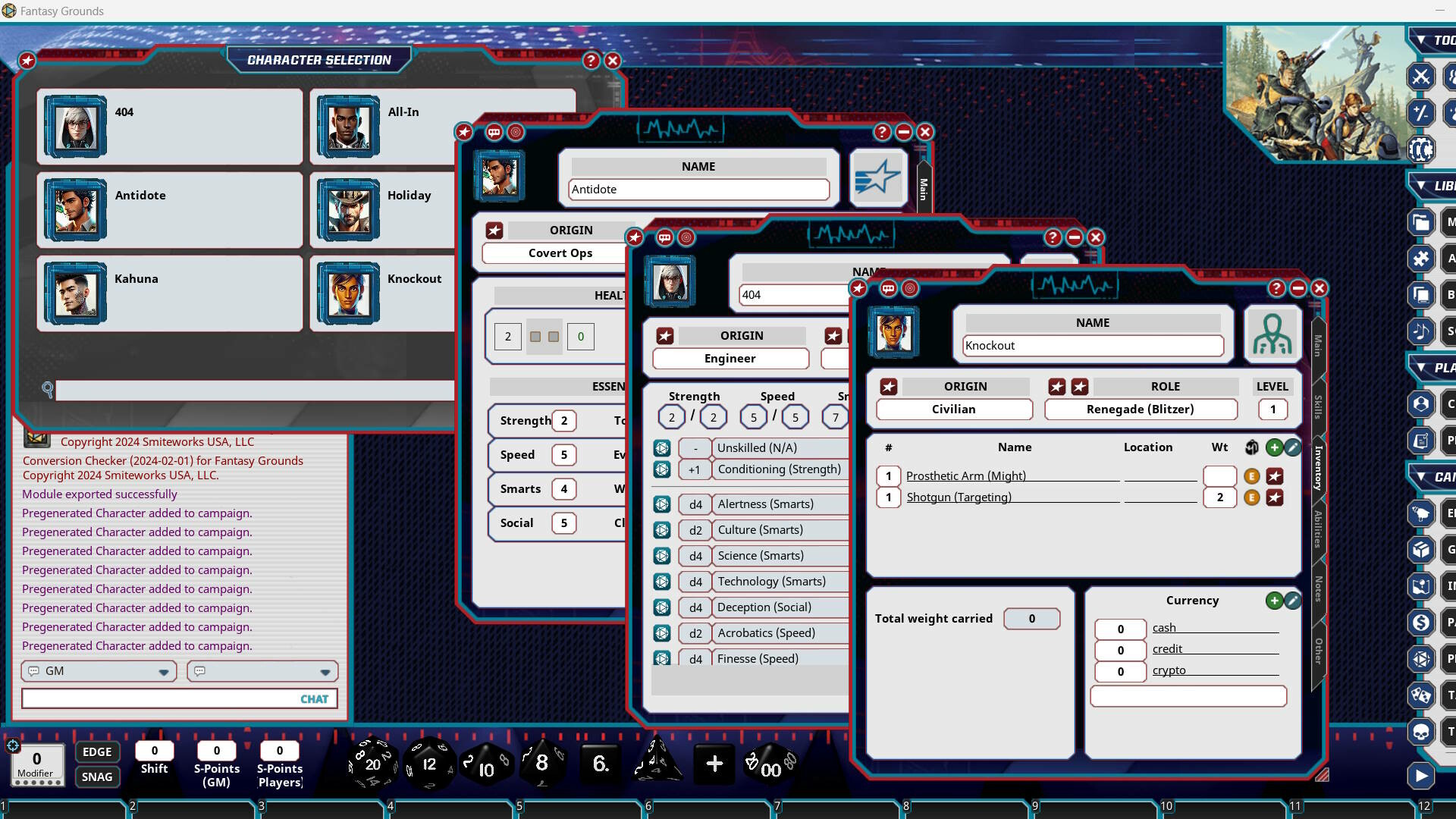1456x819 pixels.
Task: Click the pencil edit icon in the inventory header
Action: [x=1293, y=447]
